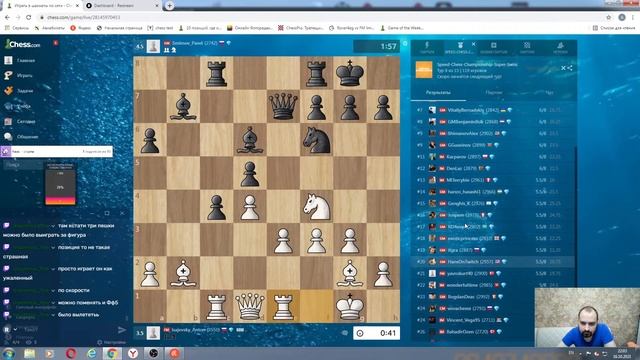The height and width of the screenshot is (360, 640).
Task: Click the chess.com address bar
Action: click(318, 18)
